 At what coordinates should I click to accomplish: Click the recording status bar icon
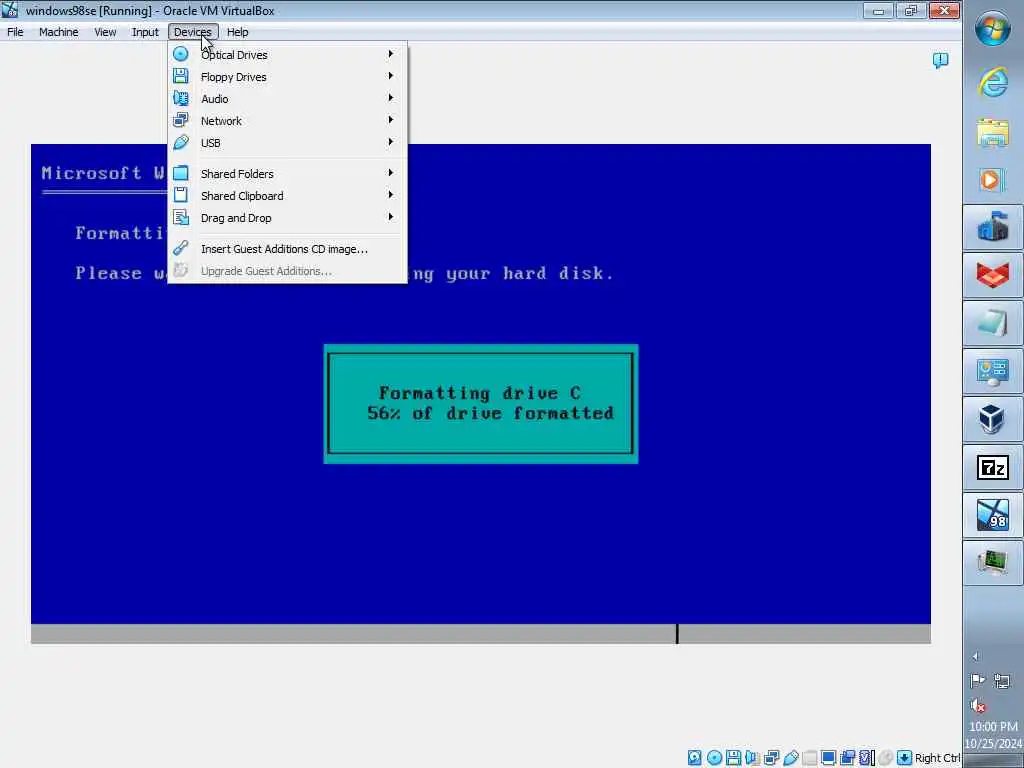848,758
